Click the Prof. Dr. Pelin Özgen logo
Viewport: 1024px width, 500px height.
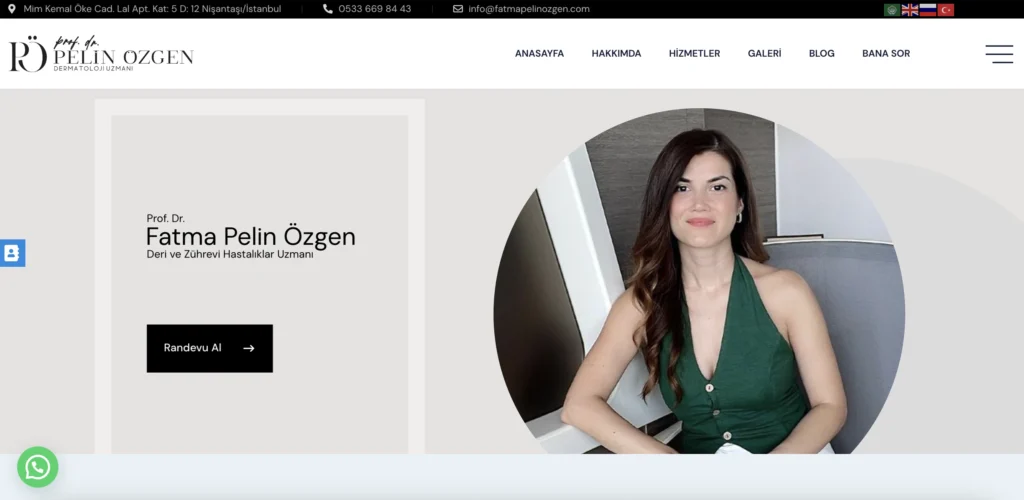101,54
